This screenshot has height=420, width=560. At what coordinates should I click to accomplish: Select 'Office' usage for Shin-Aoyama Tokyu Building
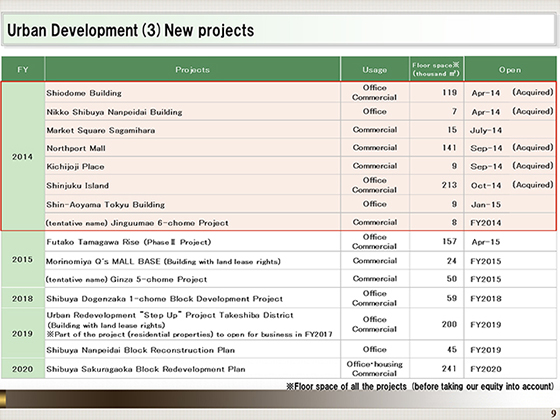coord(375,204)
